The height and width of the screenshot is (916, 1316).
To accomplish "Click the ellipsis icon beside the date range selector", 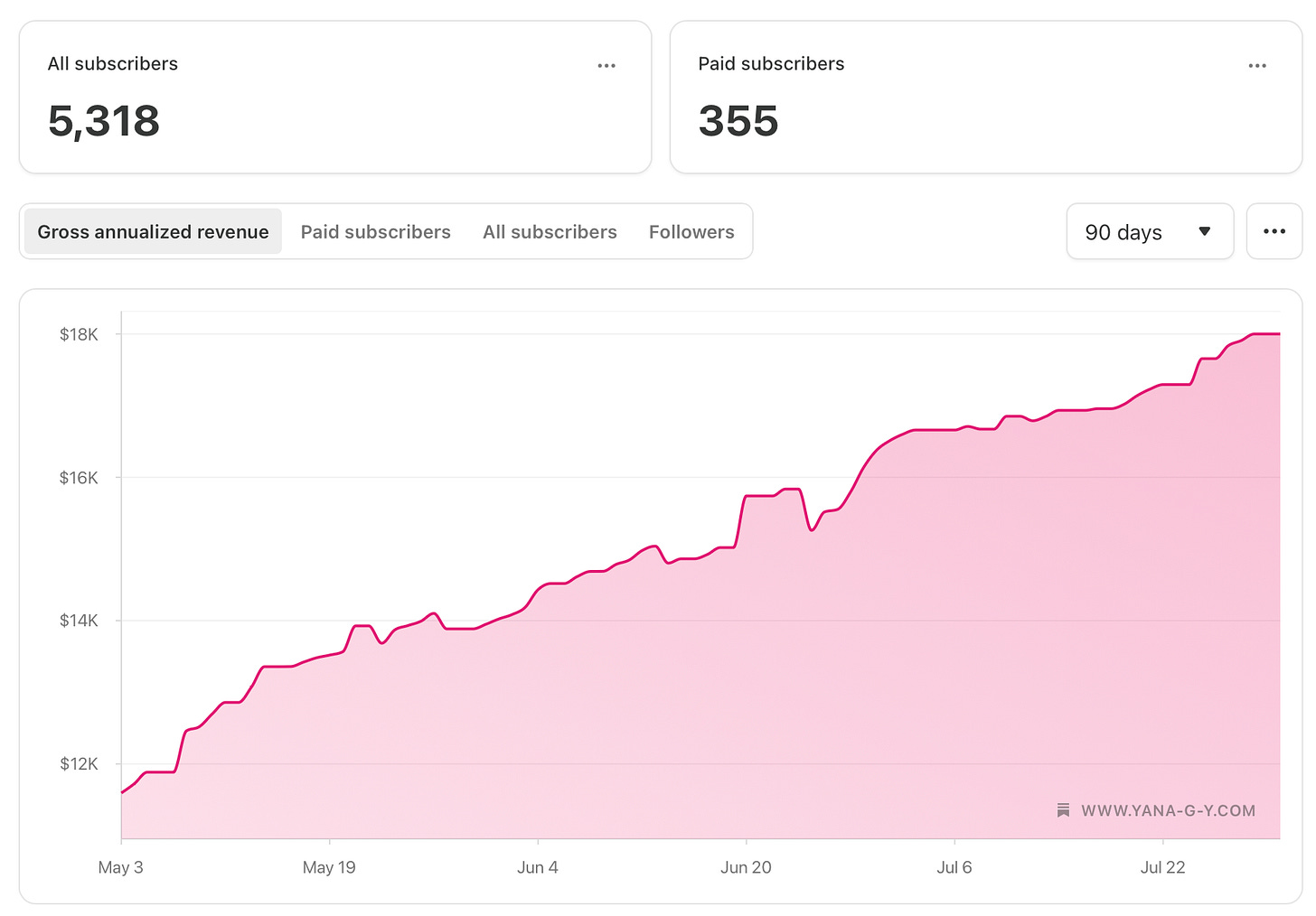I will click(x=1274, y=231).
